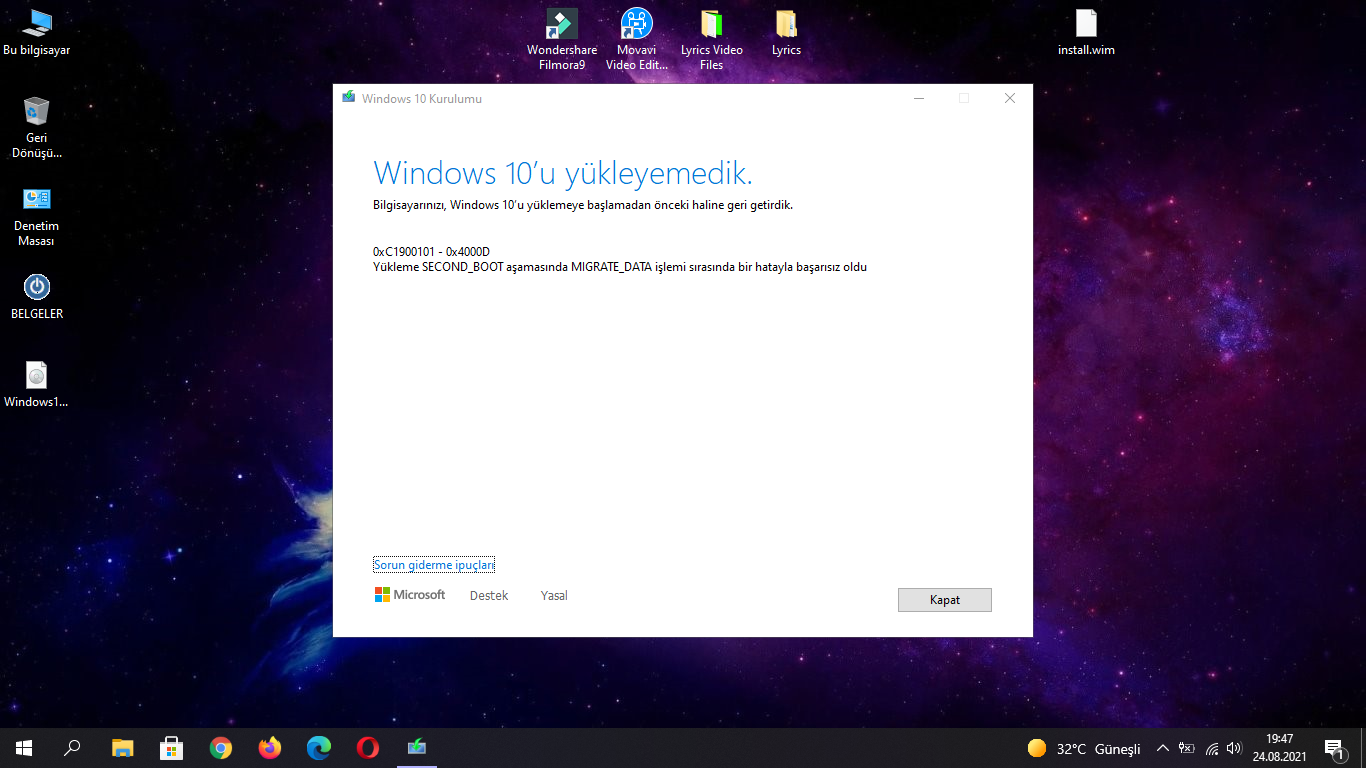Screen dimensions: 1366x768
Task: Open the Windows Start menu
Action: pyautogui.click(x=24, y=748)
